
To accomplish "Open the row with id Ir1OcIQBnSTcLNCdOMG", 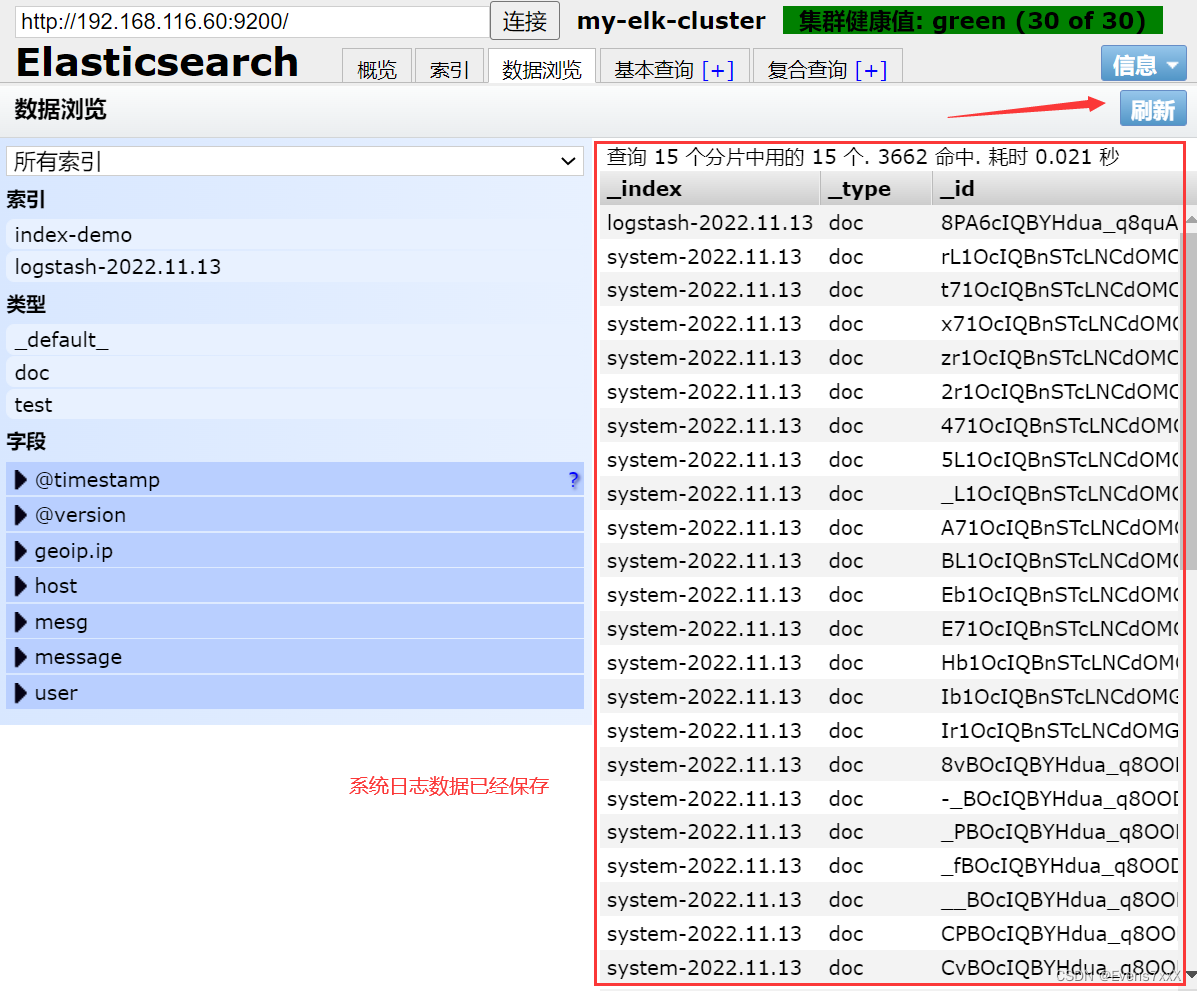I will click(889, 731).
